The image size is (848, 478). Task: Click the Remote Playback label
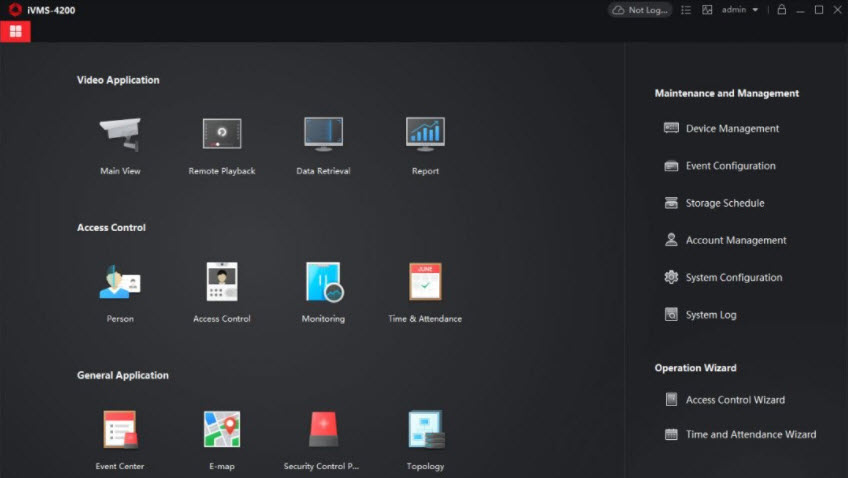[x=222, y=171]
